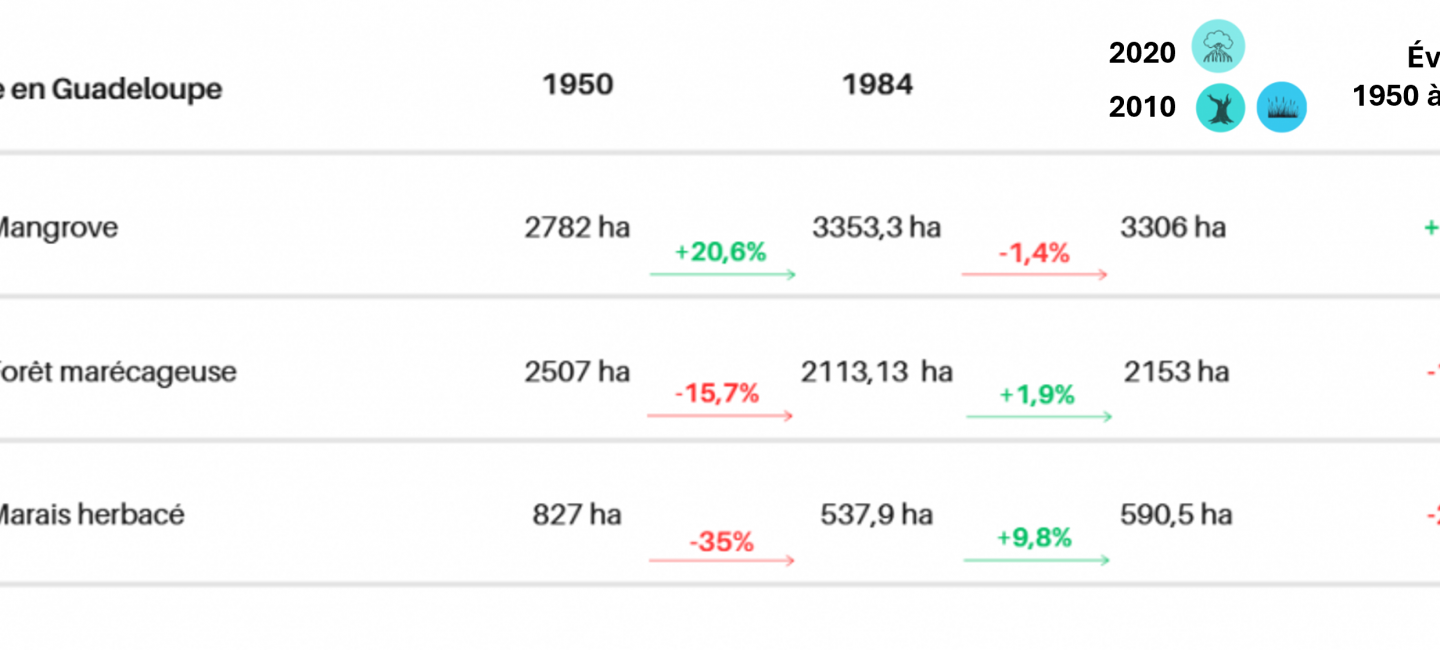Image resolution: width=1440 pixels, height=650 pixels.
Task: Click the 537,9 ha value
Action: click(x=876, y=515)
